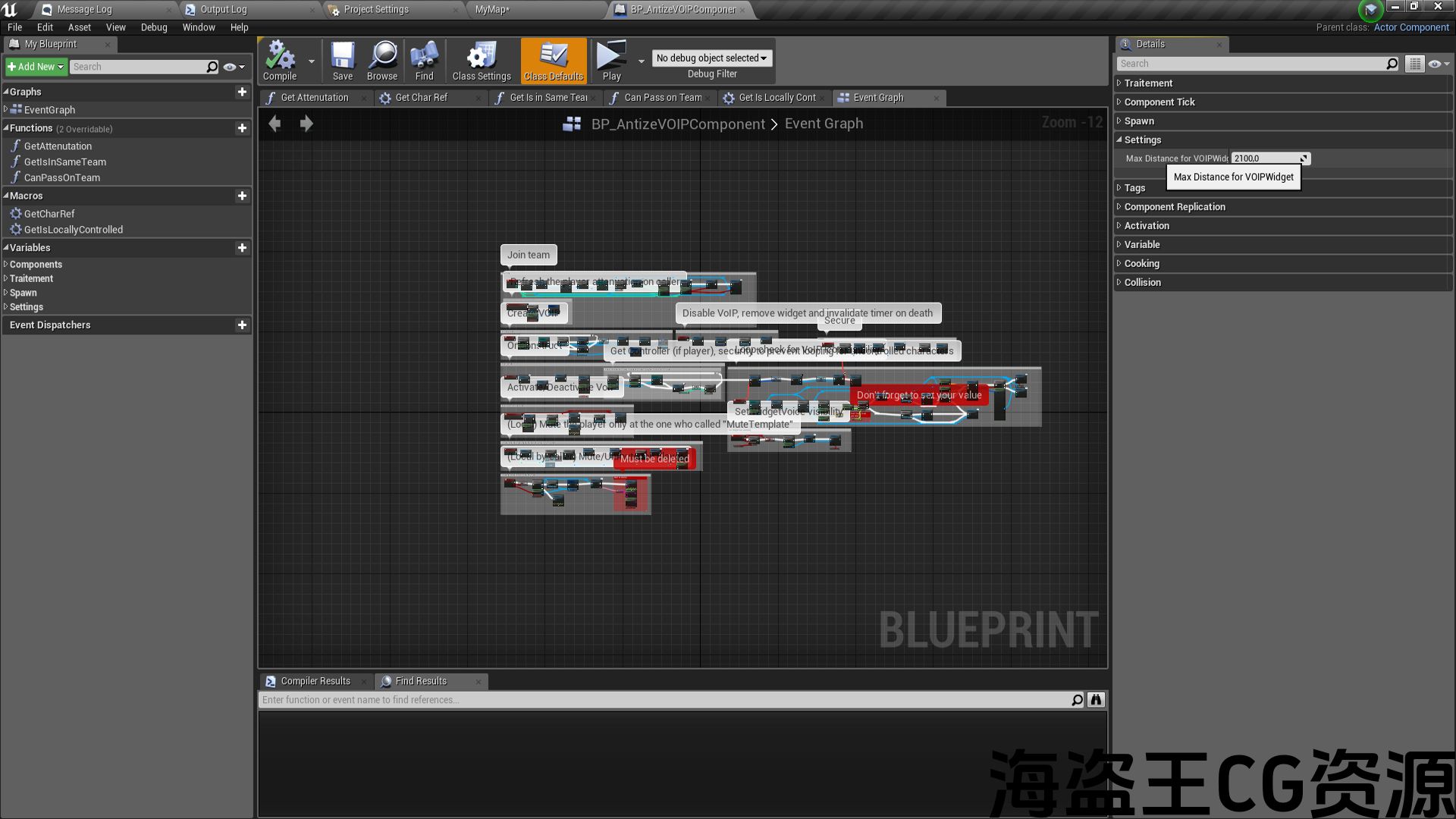Click the Add New button
This screenshot has height=819, width=1456.
36,67
